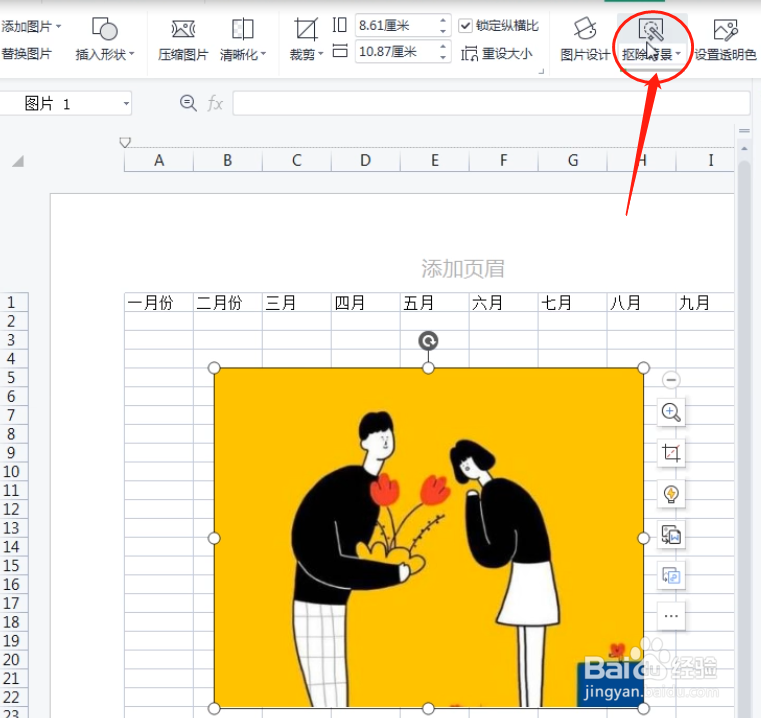Click 添加页眉 header placeholder
This screenshot has width=761, height=718.
463,268
